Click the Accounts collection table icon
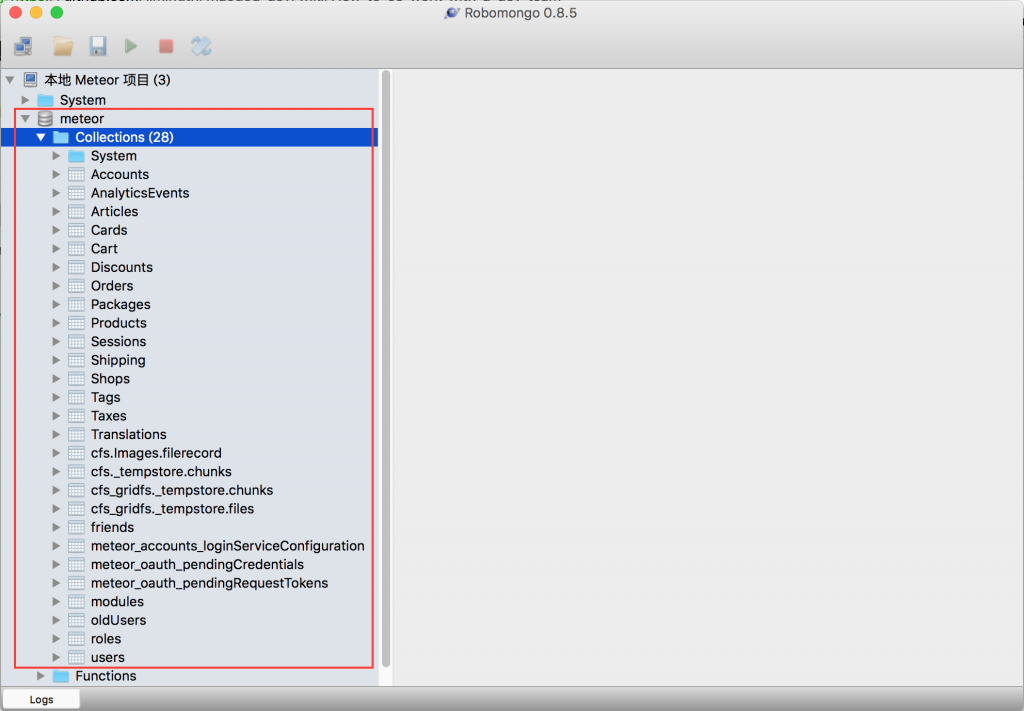The width and height of the screenshot is (1024, 711). 76,174
